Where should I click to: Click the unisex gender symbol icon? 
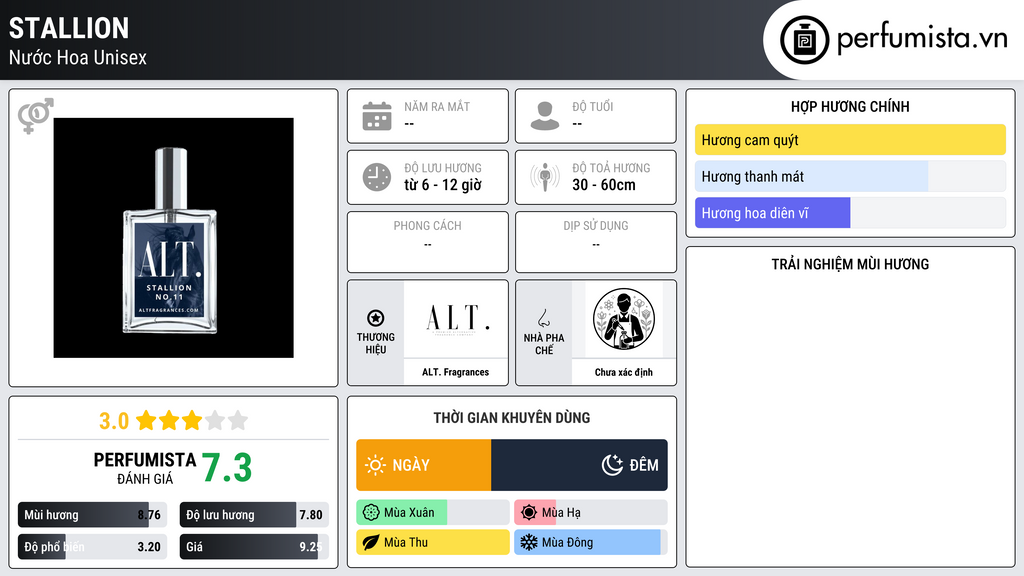35,116
